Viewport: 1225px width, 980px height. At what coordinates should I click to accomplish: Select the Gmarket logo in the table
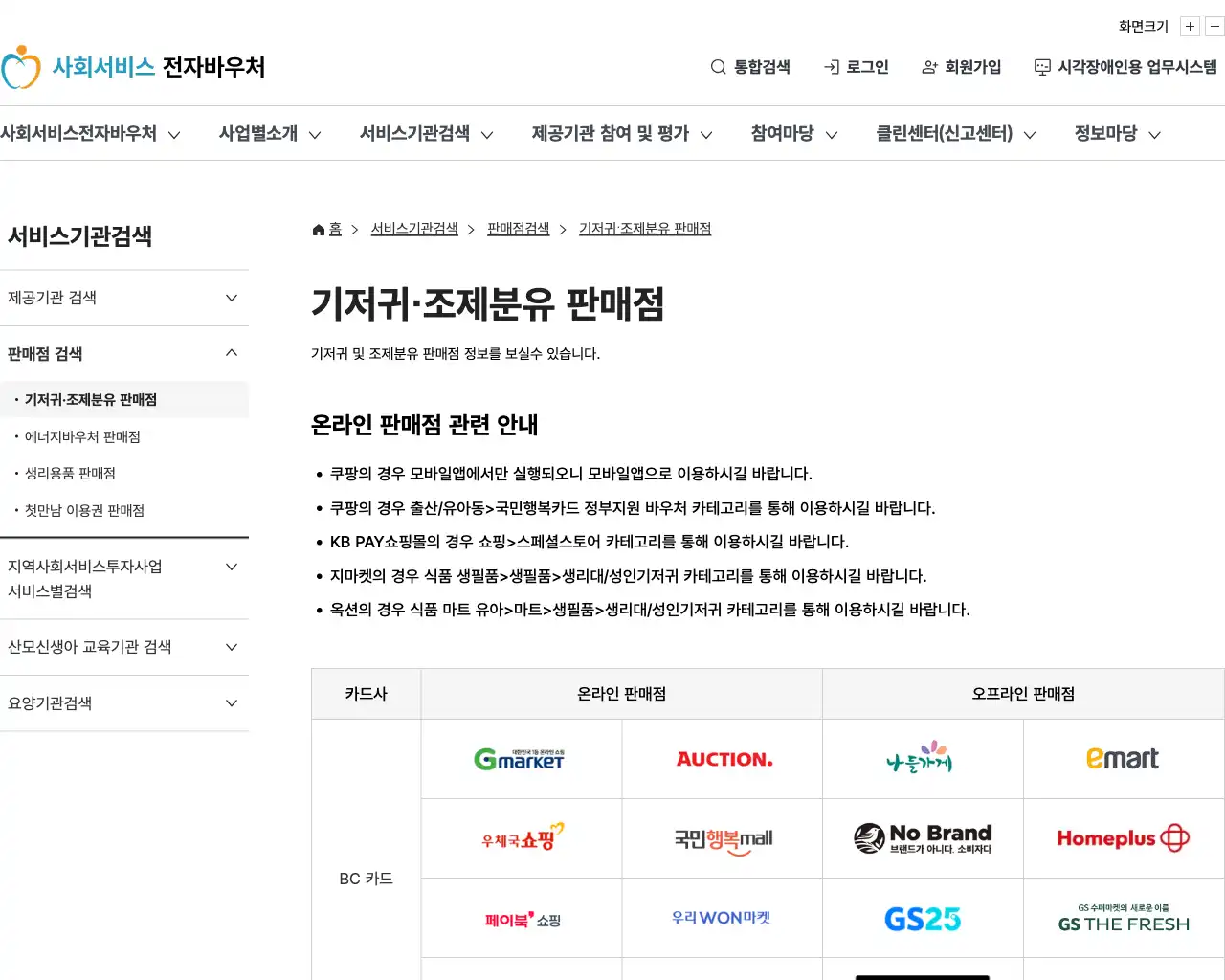click(521, 758)
